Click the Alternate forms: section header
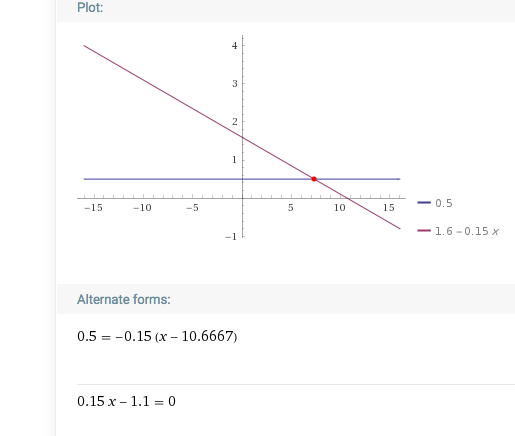This screenshot has height=436, width=515. pyautogui.click(x=124, y=299)
